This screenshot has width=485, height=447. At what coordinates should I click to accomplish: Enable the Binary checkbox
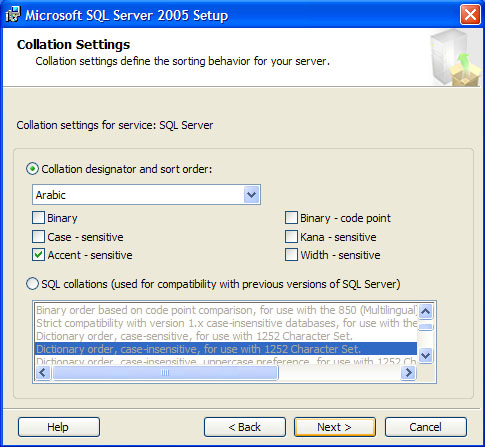[x=38, y=218]
